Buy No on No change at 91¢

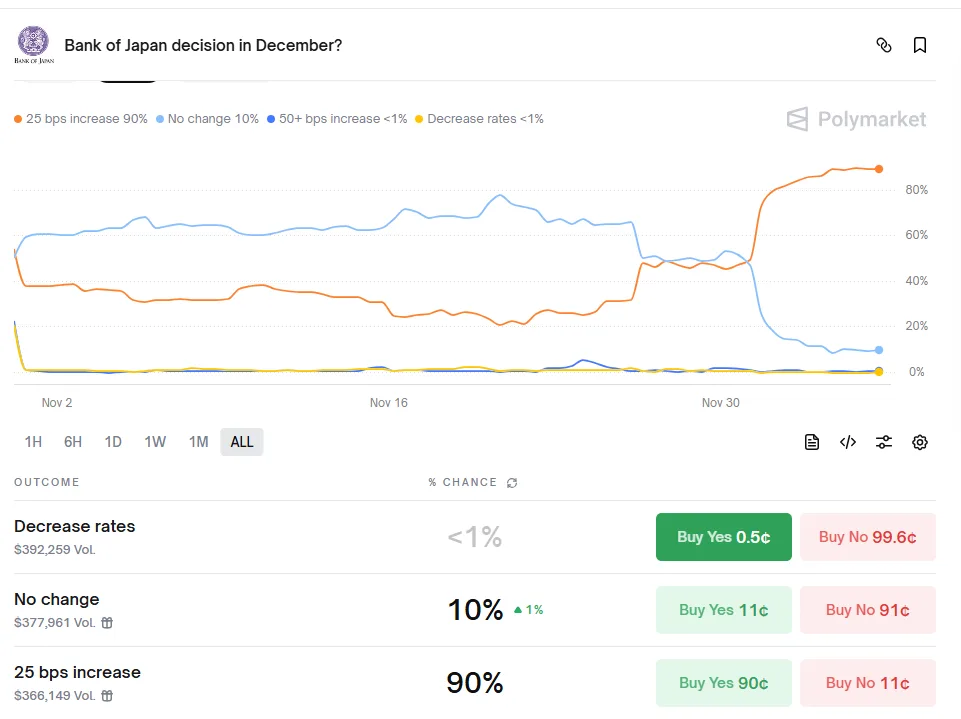pyautogui.click(x=867, y=610)
